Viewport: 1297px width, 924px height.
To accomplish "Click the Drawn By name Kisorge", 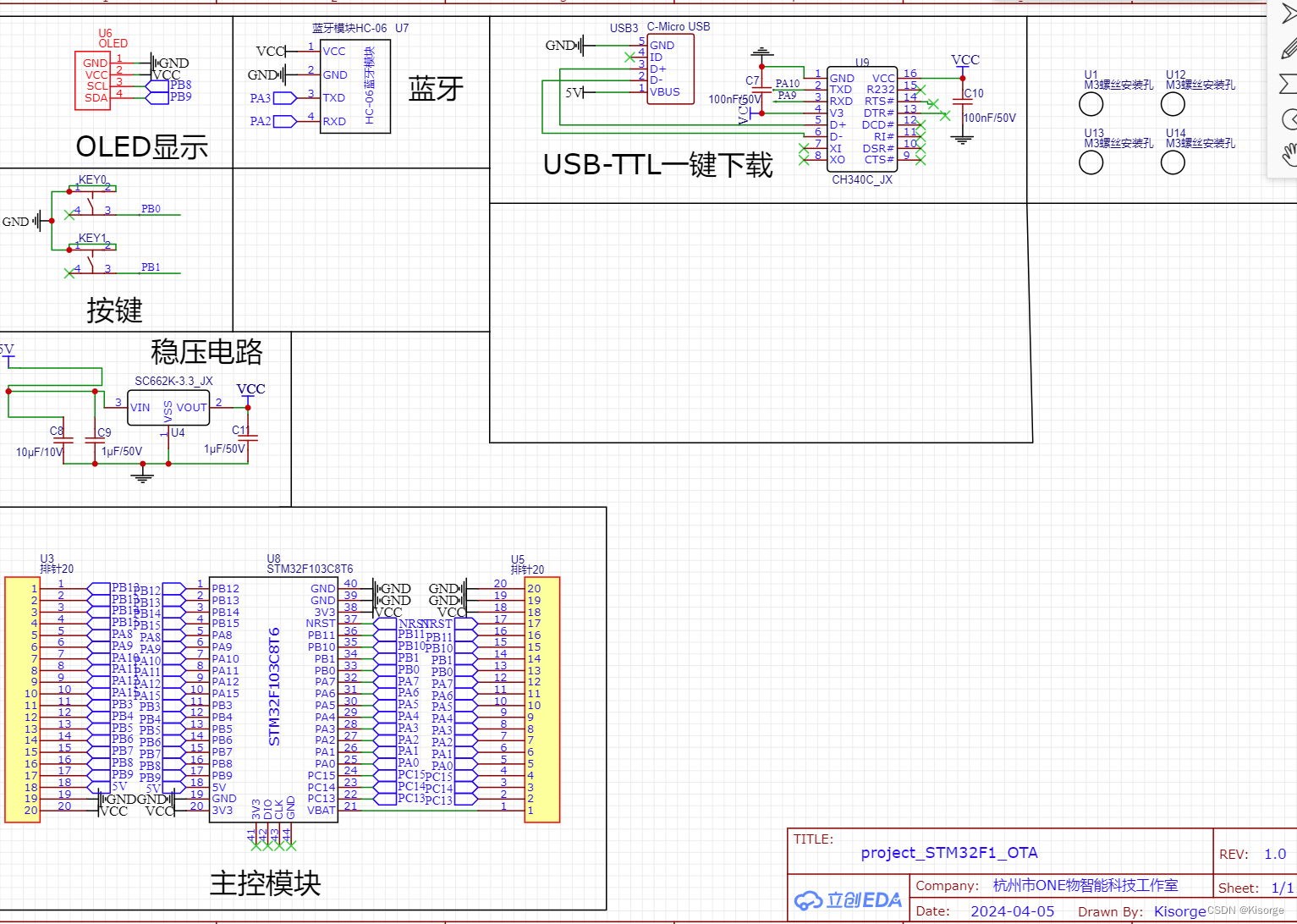I will click(x=1179, y=912).
